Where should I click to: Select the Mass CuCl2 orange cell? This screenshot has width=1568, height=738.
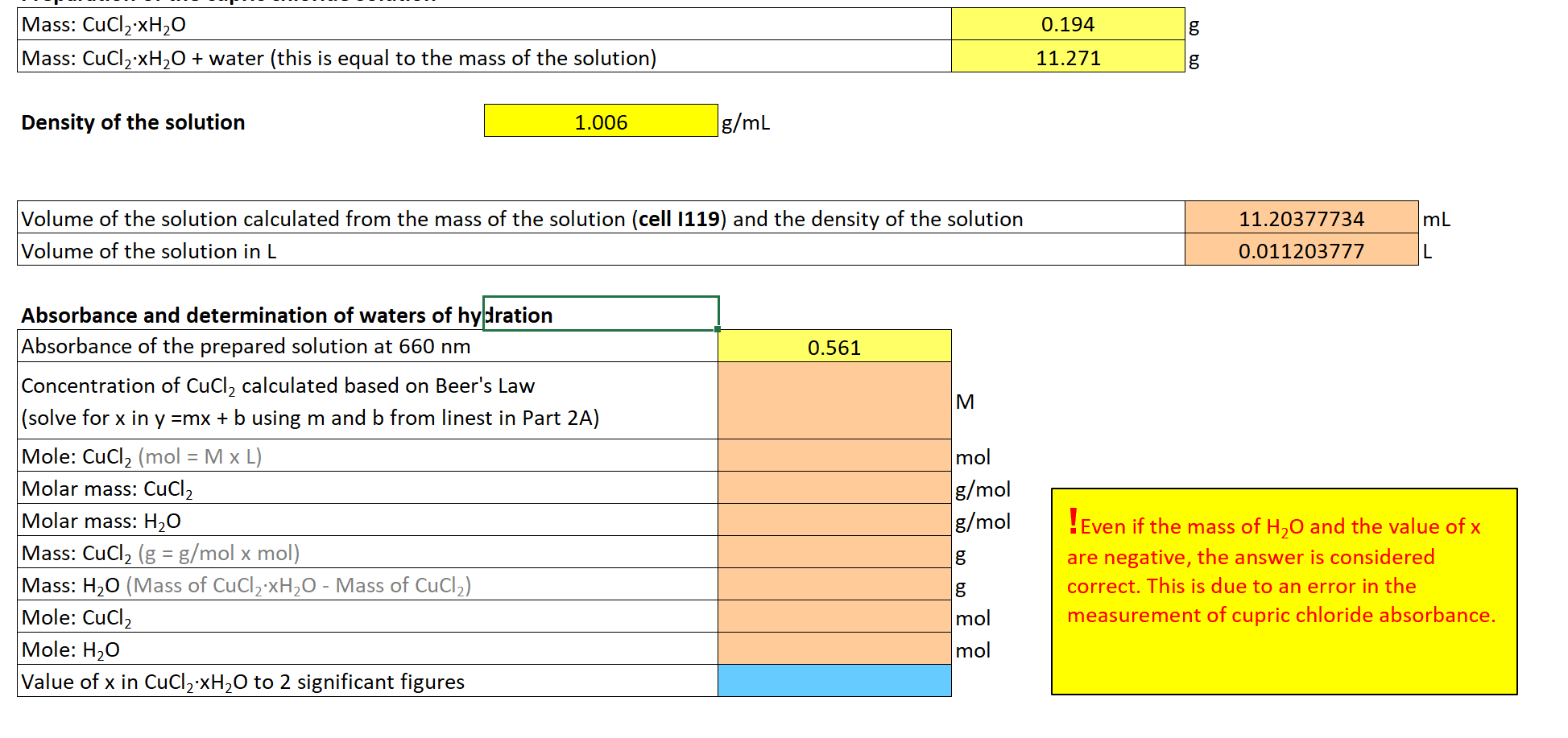[x=834, y=553]
